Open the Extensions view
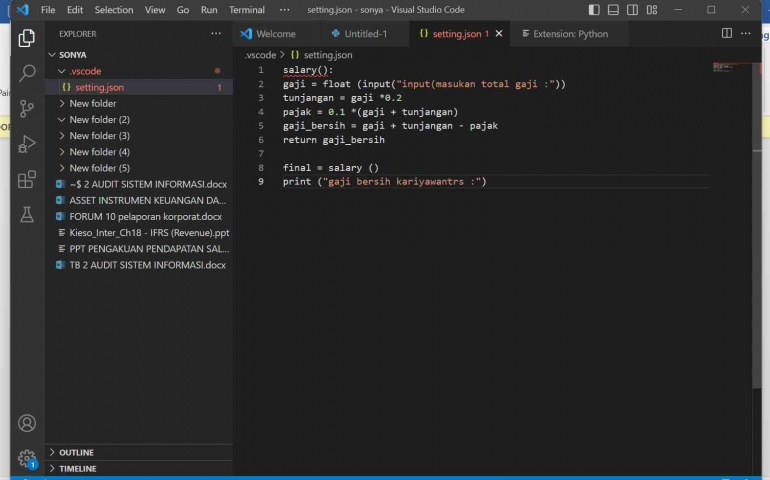This screenshot has height=480, width=770. click(27, 180)
